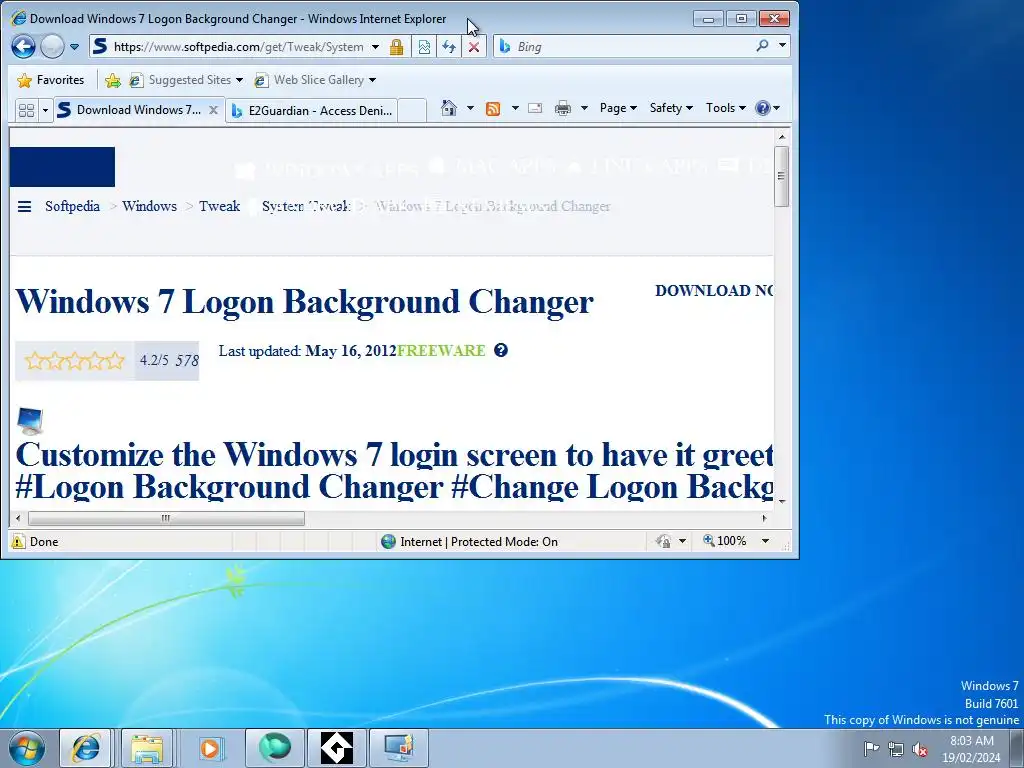Expand the tab list dropdown arrow
The width and height of the screenshot is (1024, 768).
pos(45,110)
